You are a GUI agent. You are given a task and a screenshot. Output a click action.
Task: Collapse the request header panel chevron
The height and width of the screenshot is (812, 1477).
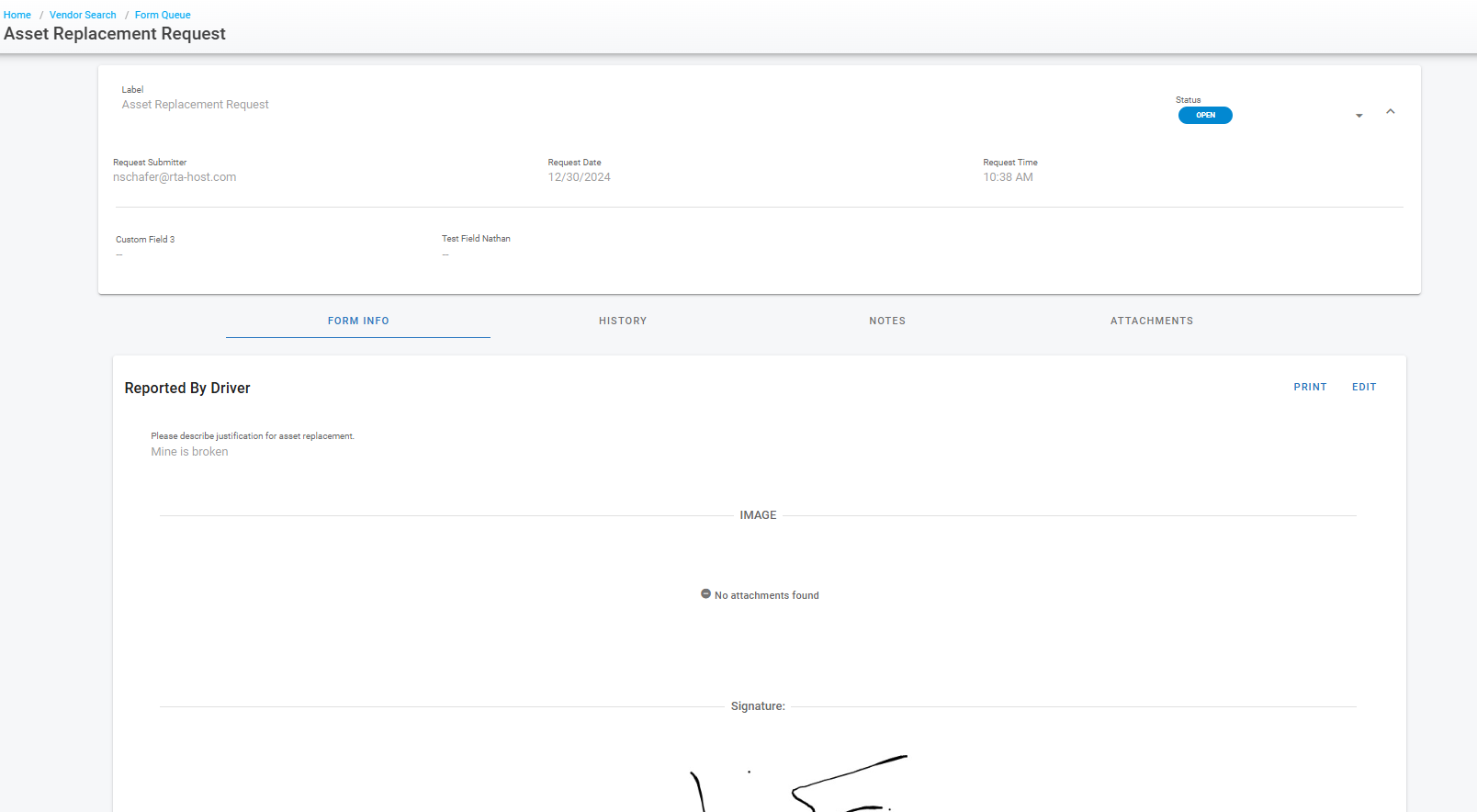pyautogui.click(x=1390, y=112)
